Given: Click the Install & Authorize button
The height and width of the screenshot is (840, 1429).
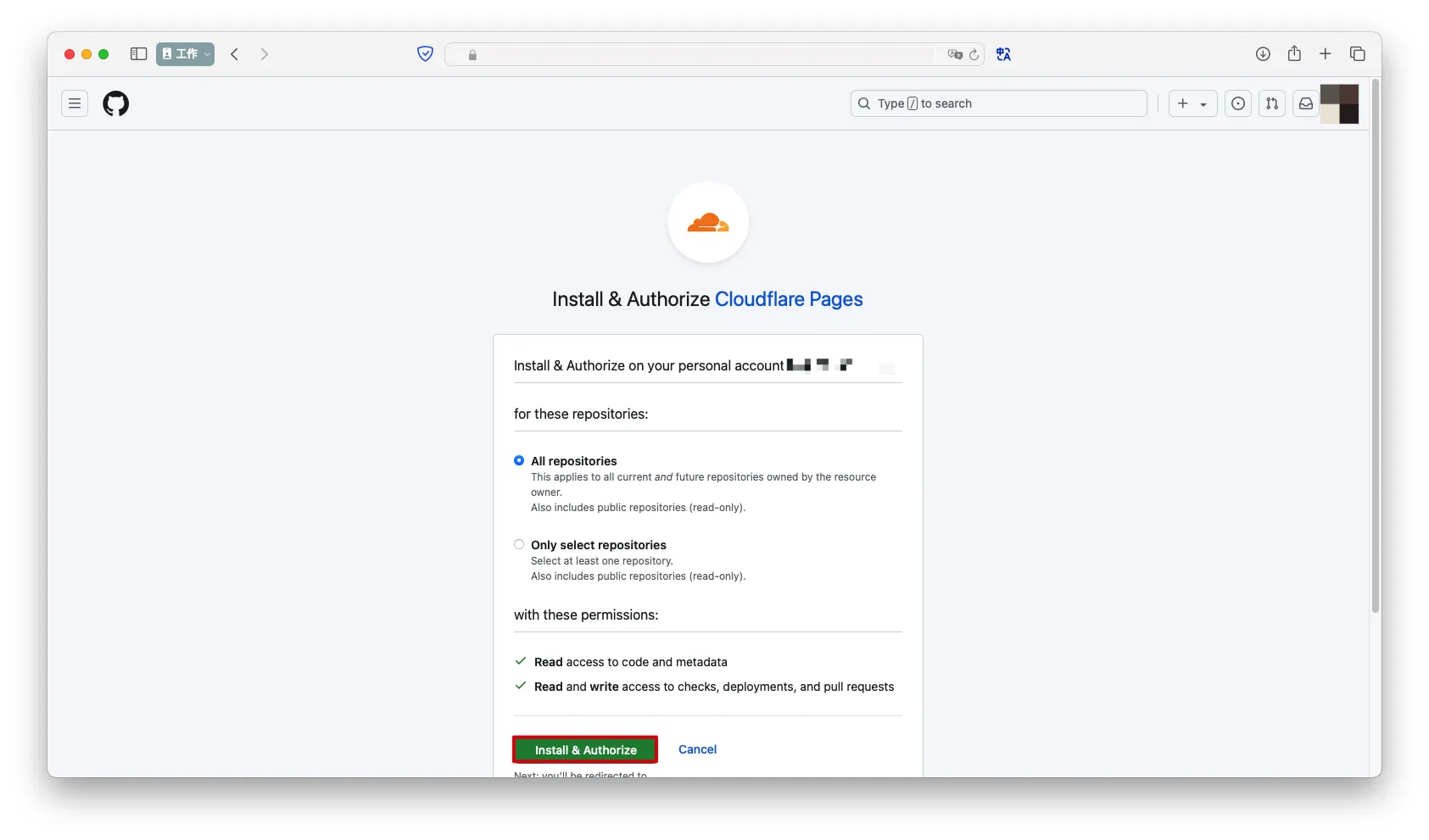Looking at the screenshot, I should (585, 750).
